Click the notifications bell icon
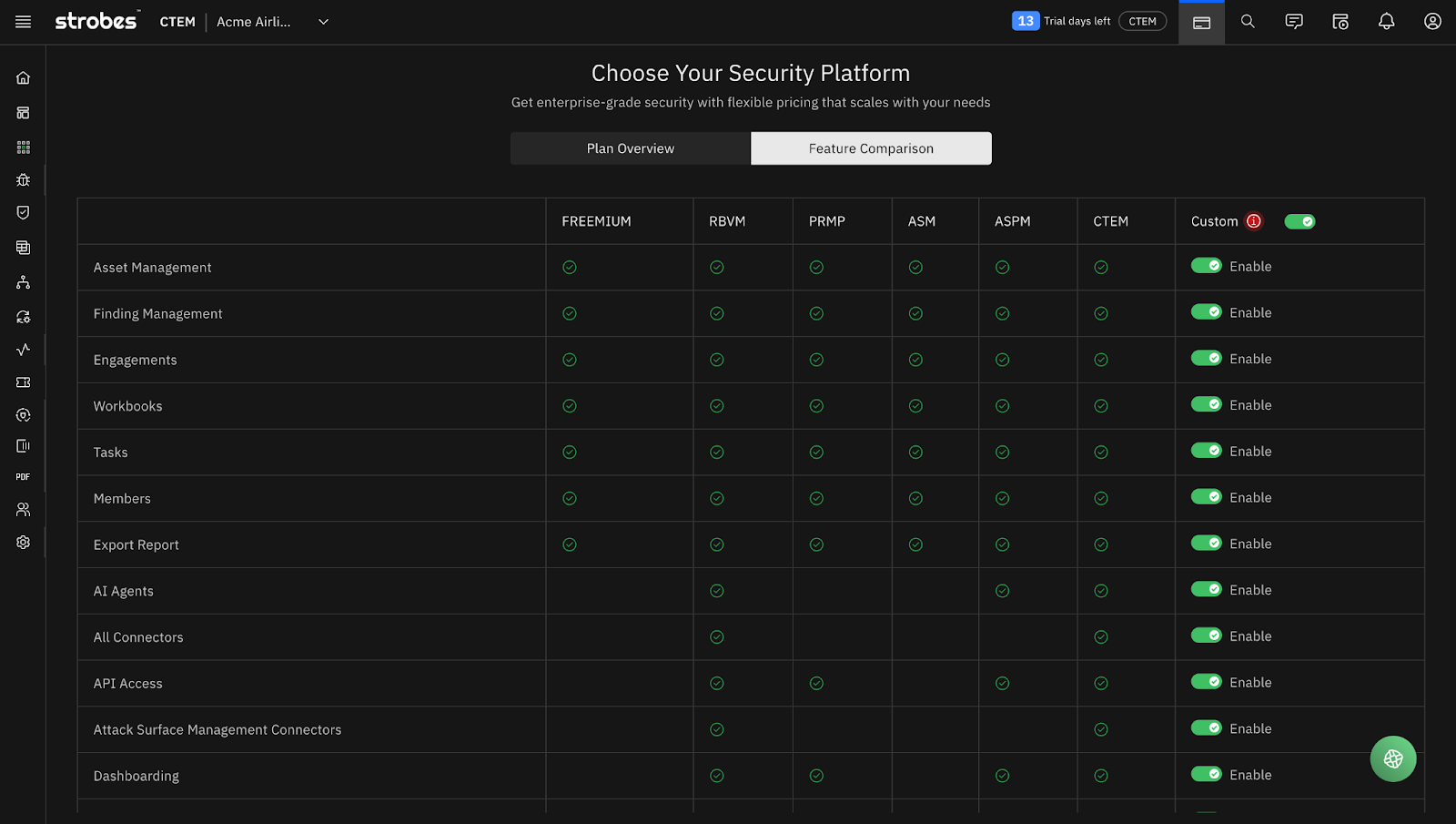 [x=1386, y=21]
